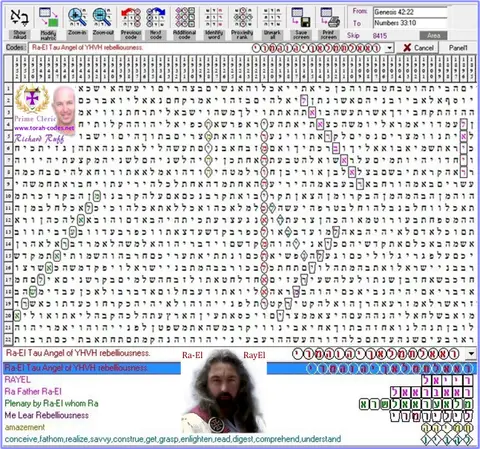Click the Area button
This screenshot has width=480, height=449.
click(x=433, y=35)
